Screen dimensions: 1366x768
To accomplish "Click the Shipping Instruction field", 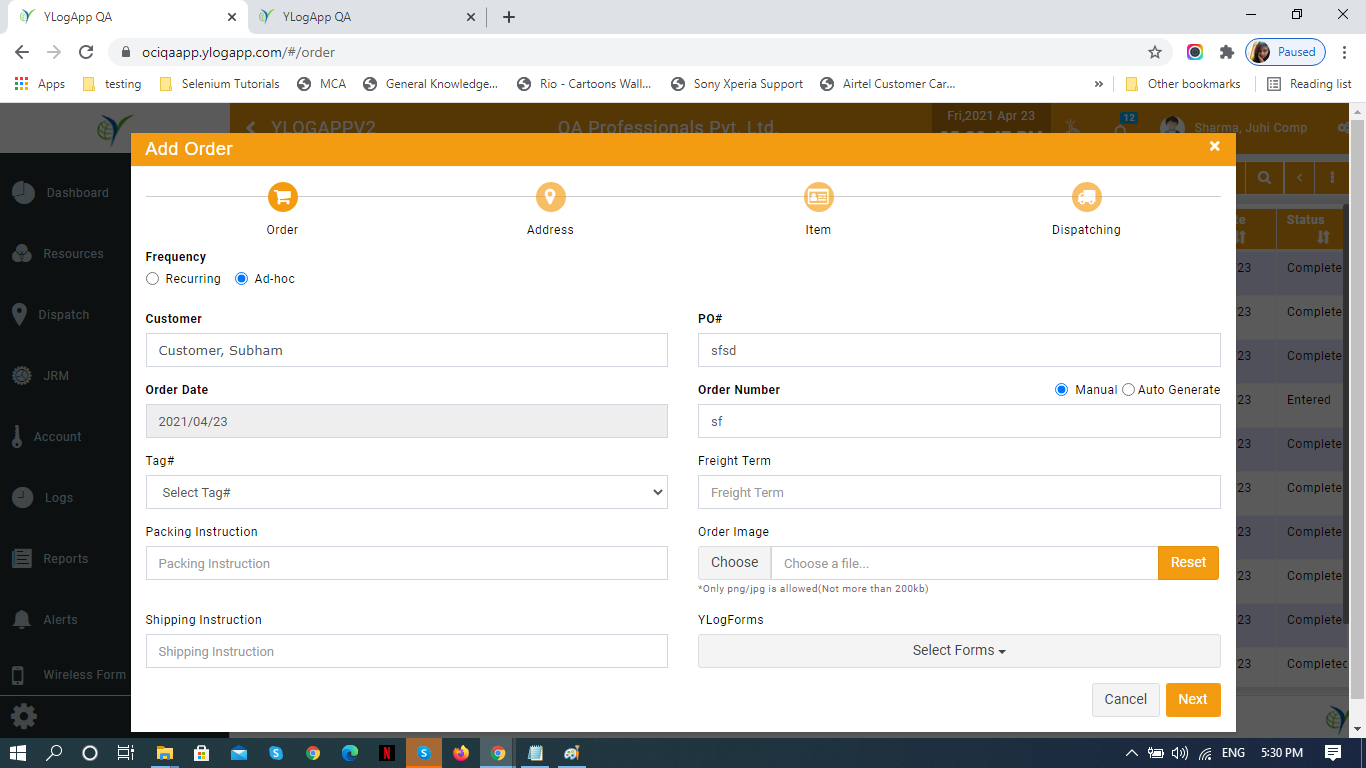I will coord(407,651).
